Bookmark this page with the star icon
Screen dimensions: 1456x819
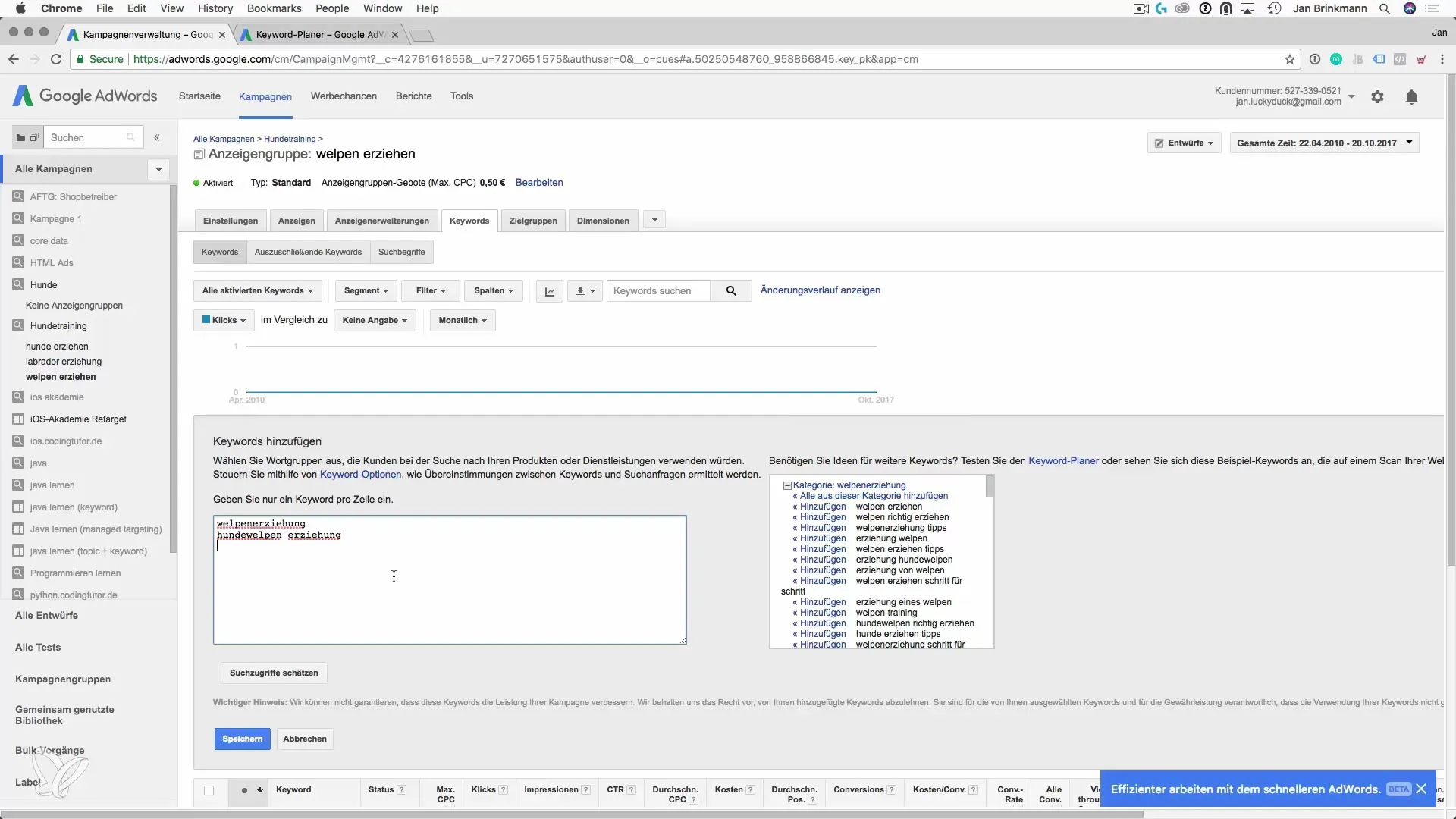(1290, 59)
